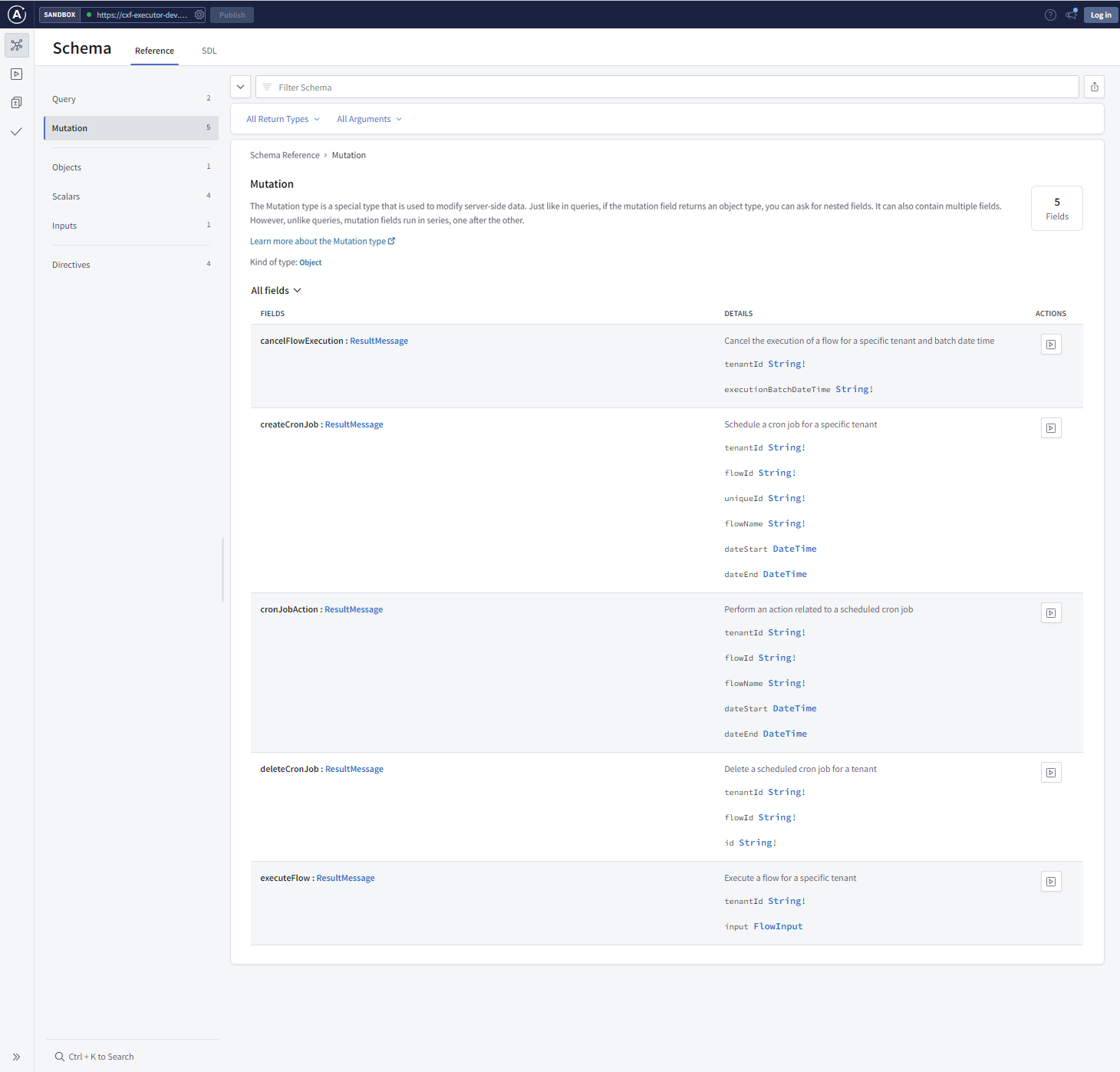This screenshot has width=1120, height=1072.
Task: Click the search magnifier icon
Action: click(60, 1057)
